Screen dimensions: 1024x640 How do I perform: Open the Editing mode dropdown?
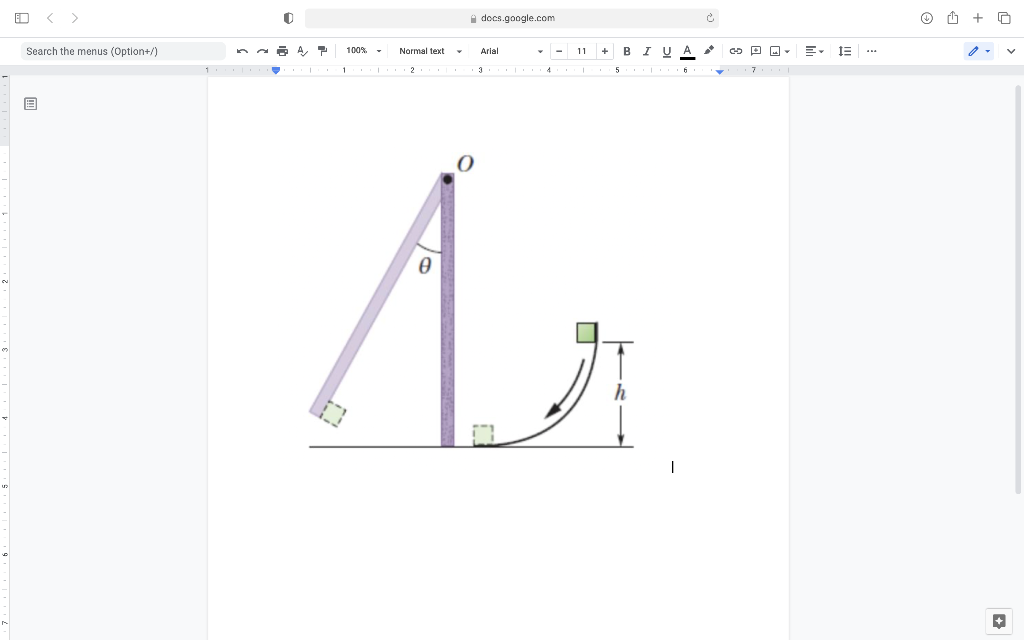click(x=979, y=51)
